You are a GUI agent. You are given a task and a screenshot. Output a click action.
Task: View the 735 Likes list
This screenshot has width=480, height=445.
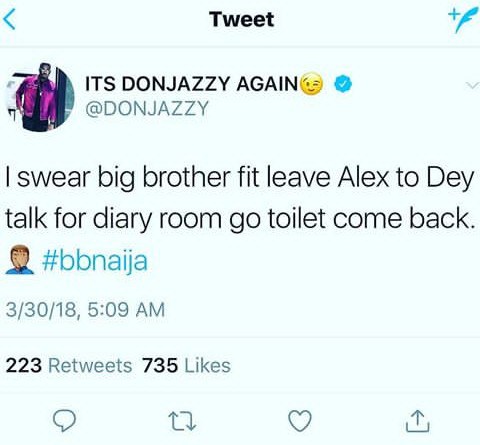[x=186, y=365]
